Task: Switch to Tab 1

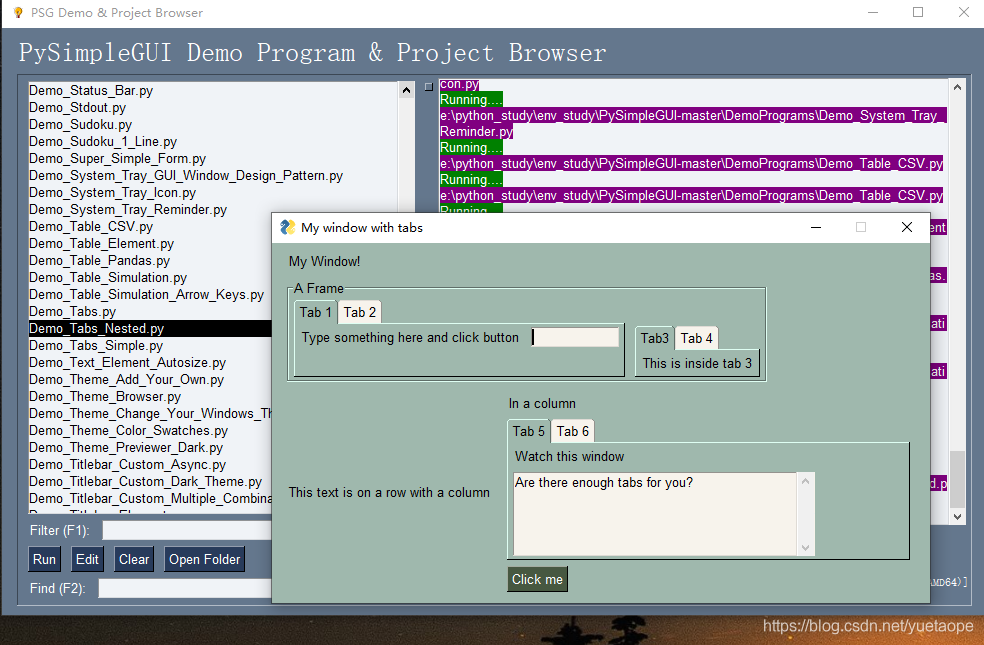Action: click(x=315, y=312)
